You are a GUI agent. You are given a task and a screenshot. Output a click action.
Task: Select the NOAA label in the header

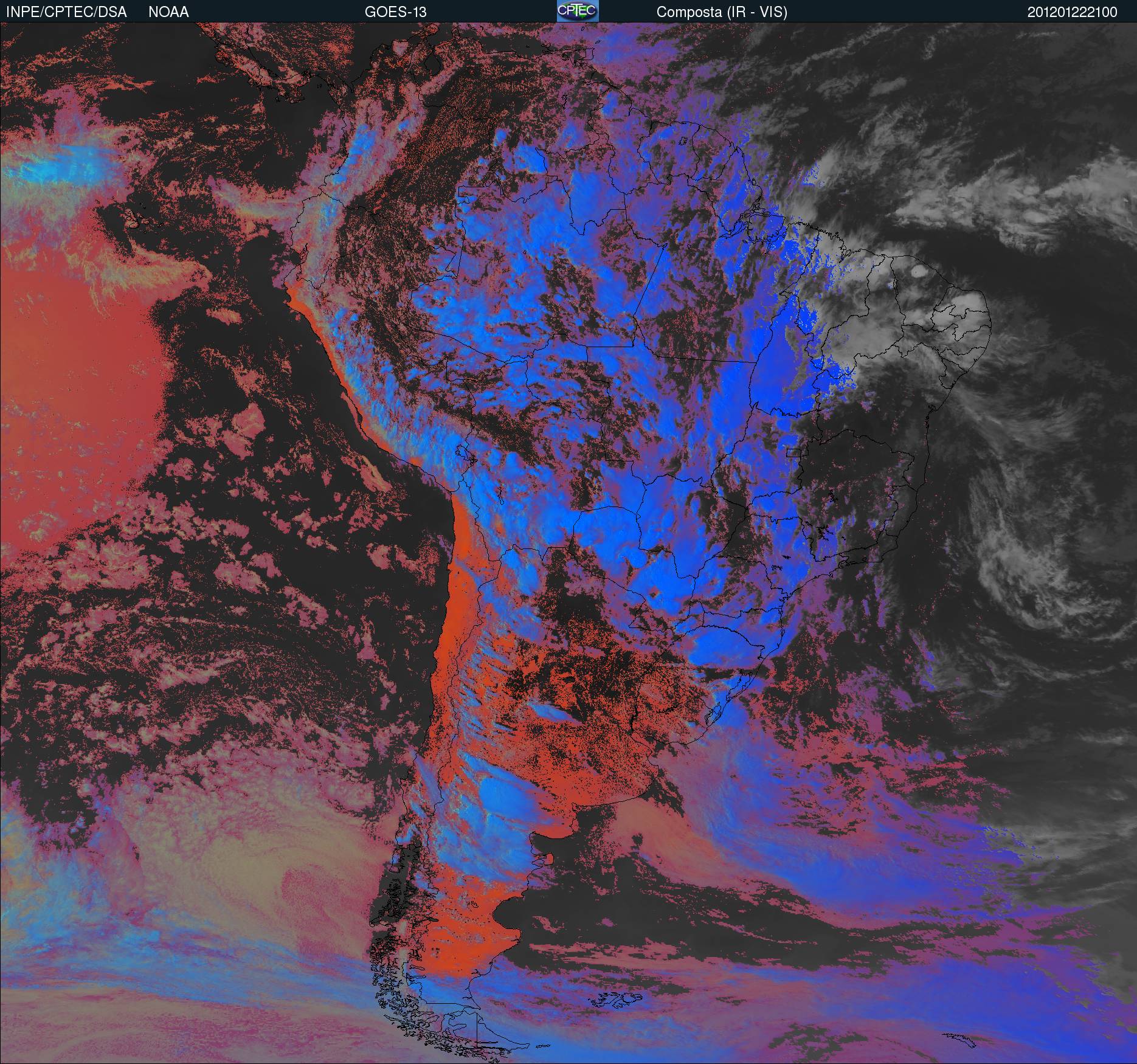pyautogui.click(x=168, y=12)
